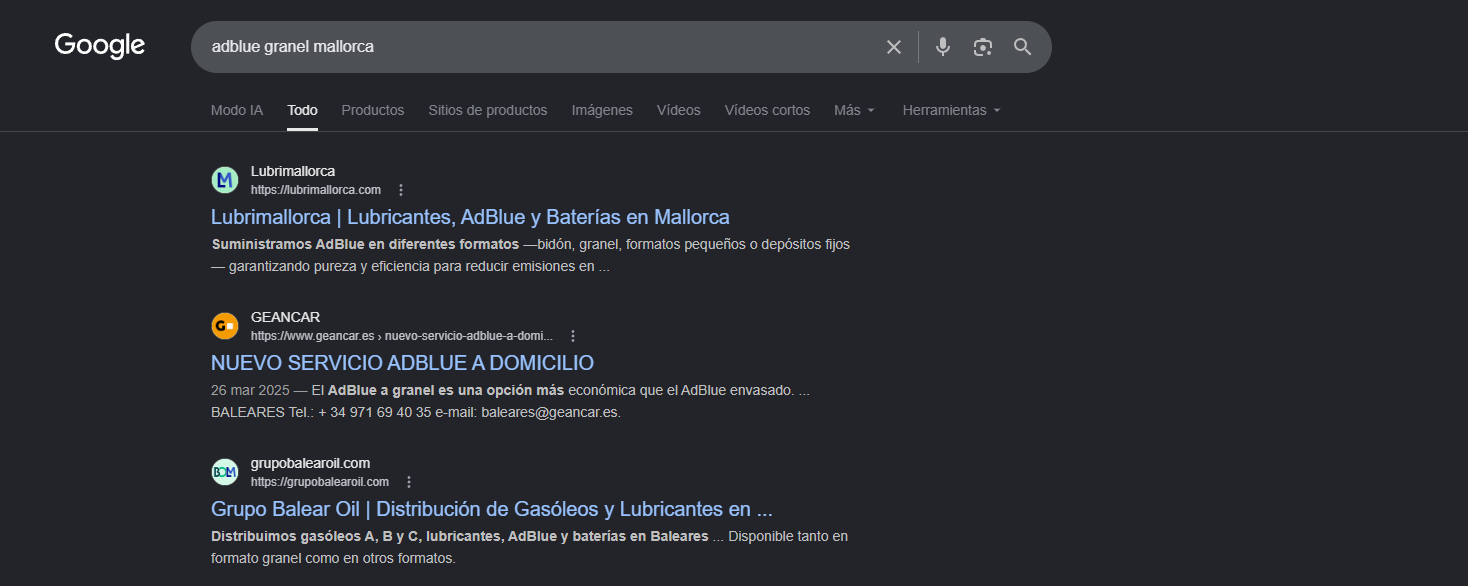Screen dimensions: 1468x586
Task: Click the Lubrimallorca site name
Action: (x=293, y=171)
